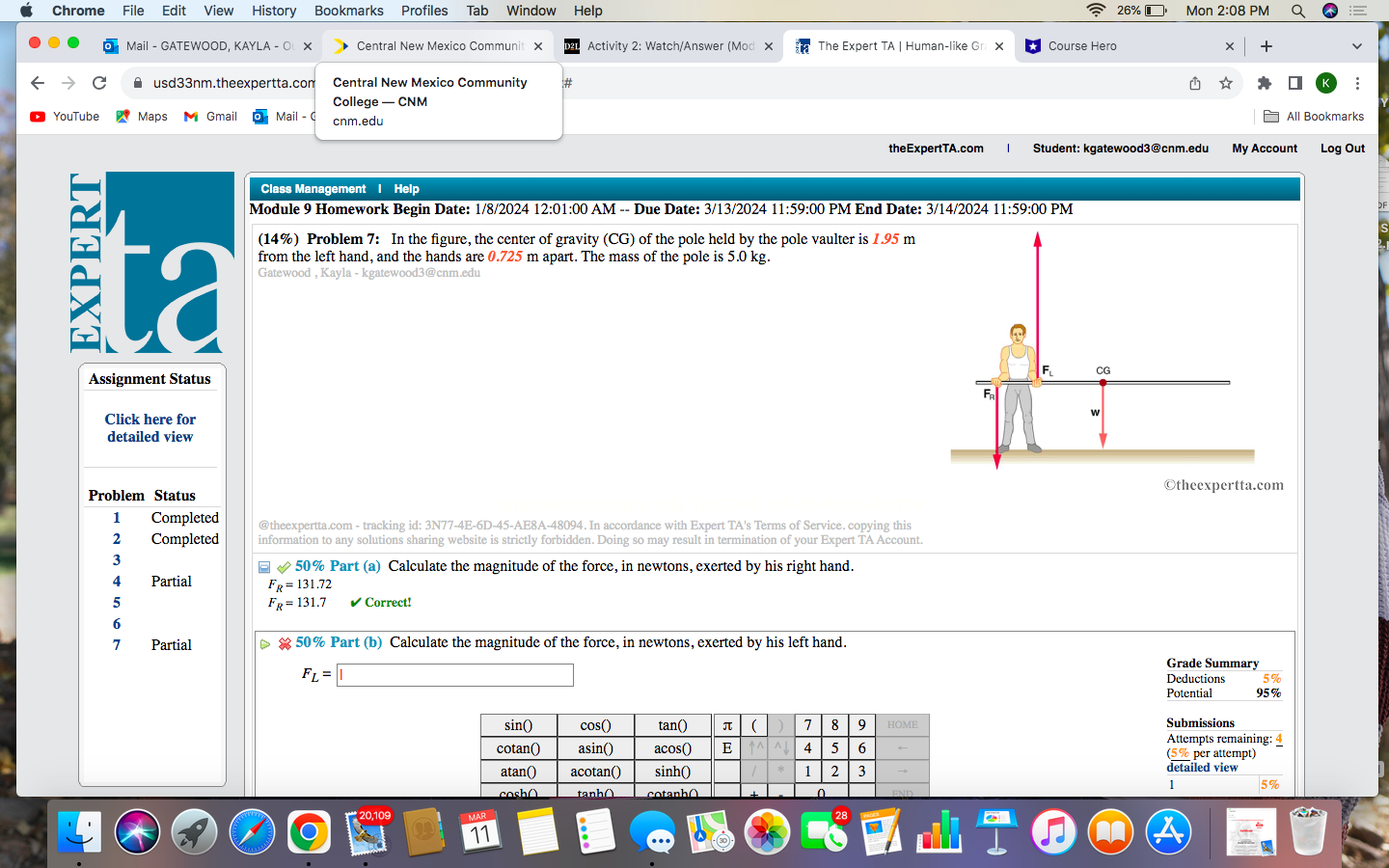The height and width of the screenshot is (868, 1389).
Task: Select the pi symbol on the equation keypad
Action: click(726, 725)
